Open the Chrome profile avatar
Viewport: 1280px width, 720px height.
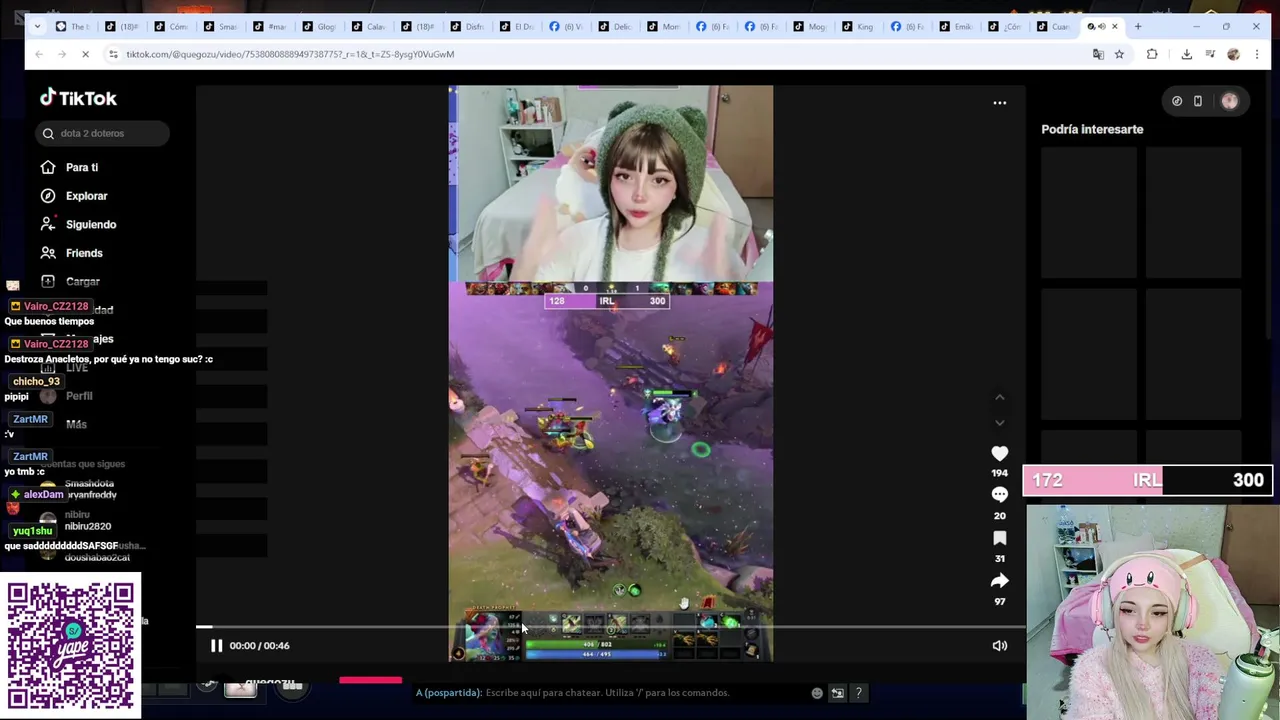click(1233, 54)
